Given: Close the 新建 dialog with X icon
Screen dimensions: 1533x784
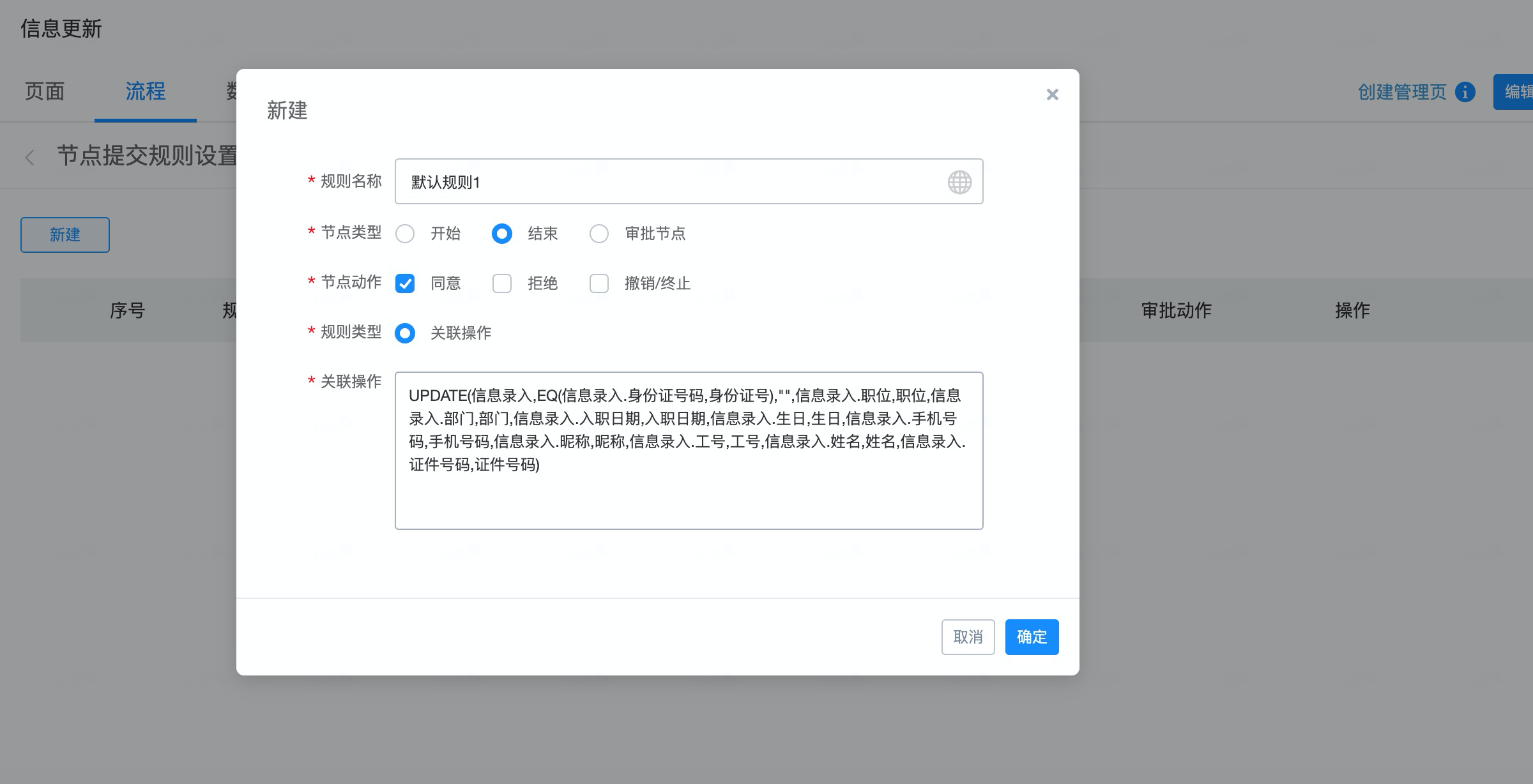Looking at the screenshot, I should pos(1052,94).
